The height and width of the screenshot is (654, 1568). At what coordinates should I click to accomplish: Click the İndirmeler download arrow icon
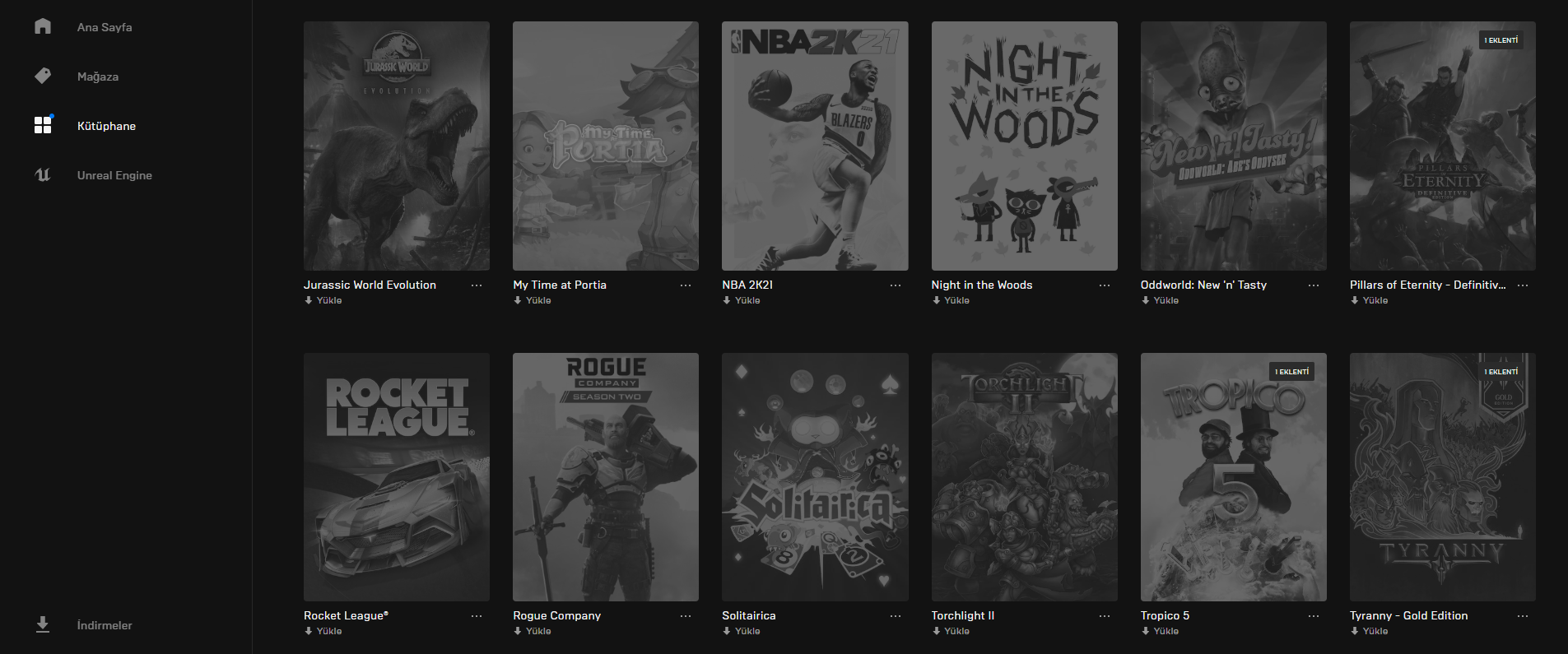pos(43,624)
